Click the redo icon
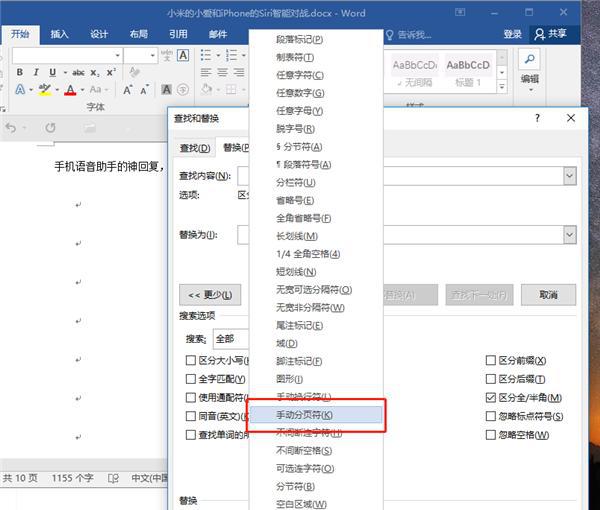Screen dimensions: 600x510 pyautogui.click(x=50, y=127)
